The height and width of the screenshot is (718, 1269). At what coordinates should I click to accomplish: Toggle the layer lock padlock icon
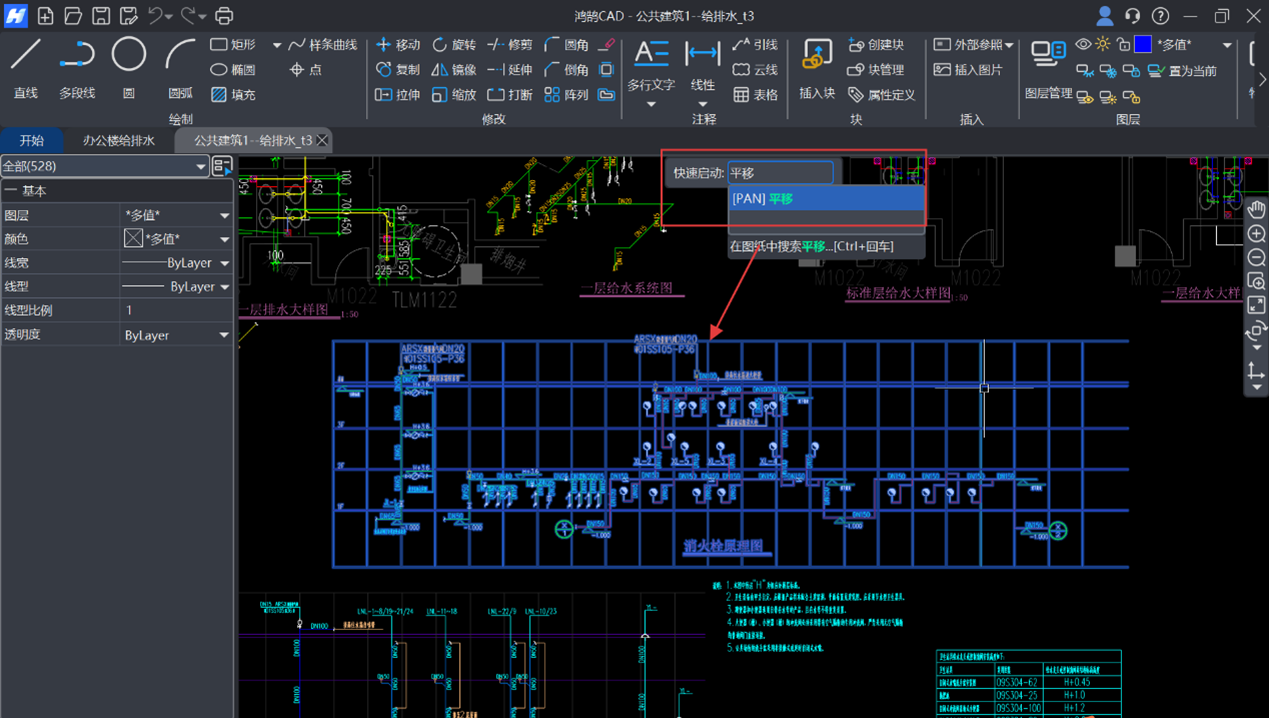pos(1123,45)
